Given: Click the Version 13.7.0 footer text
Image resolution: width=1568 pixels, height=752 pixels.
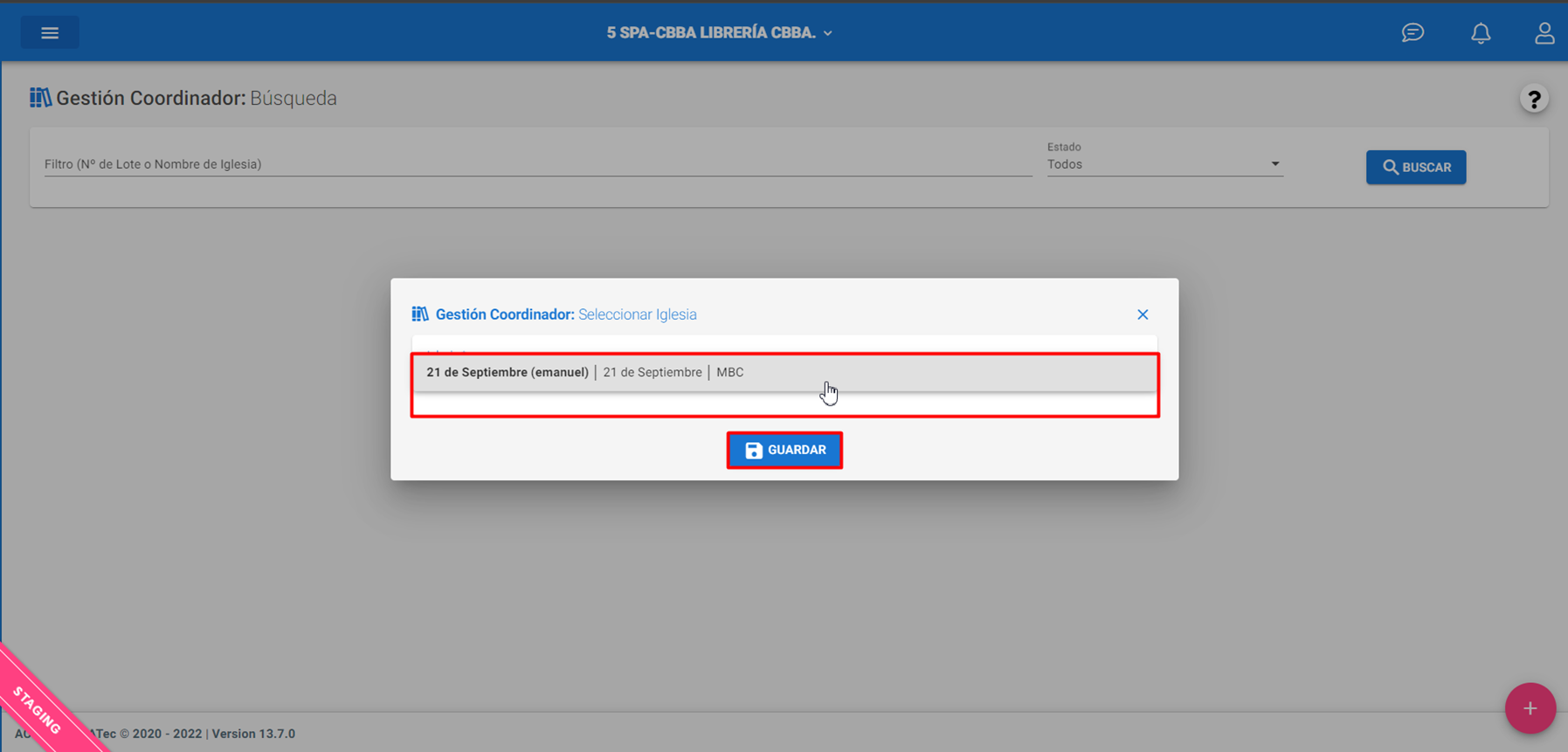Looking at the screenshot, I should (253, 734).
